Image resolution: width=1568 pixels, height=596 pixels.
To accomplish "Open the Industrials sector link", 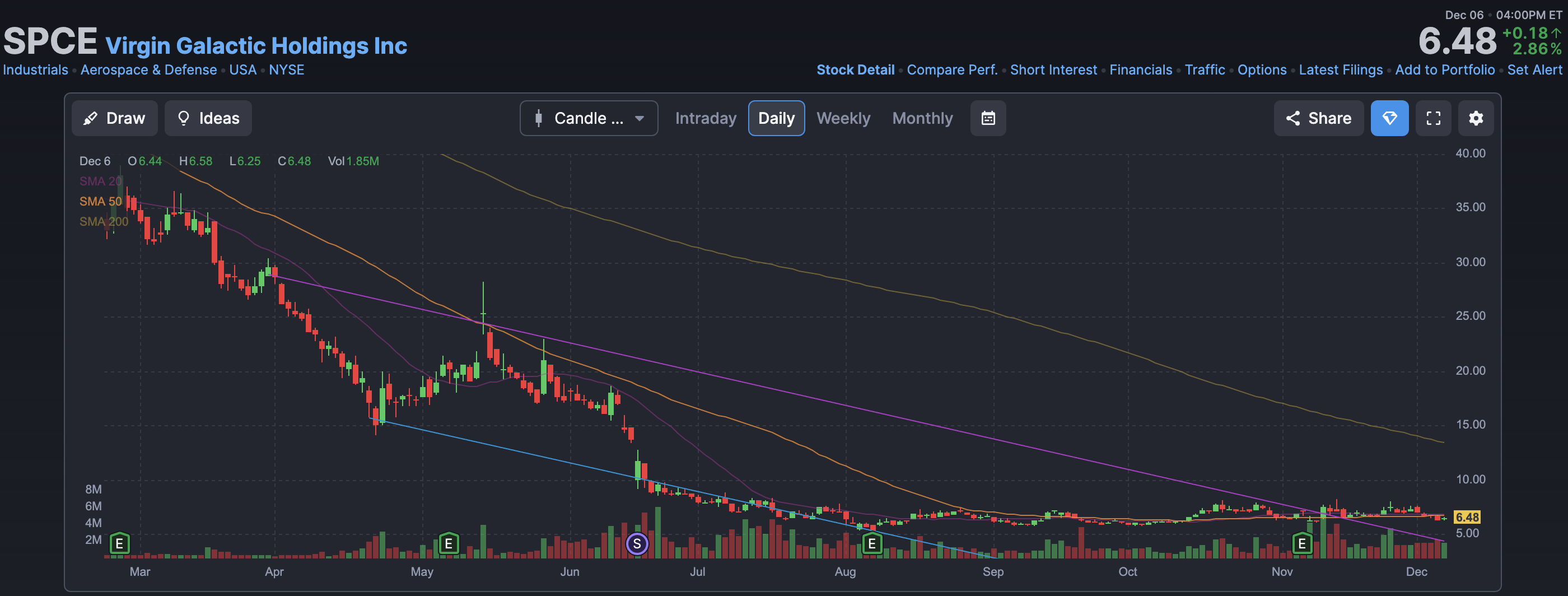I will 35,70.
